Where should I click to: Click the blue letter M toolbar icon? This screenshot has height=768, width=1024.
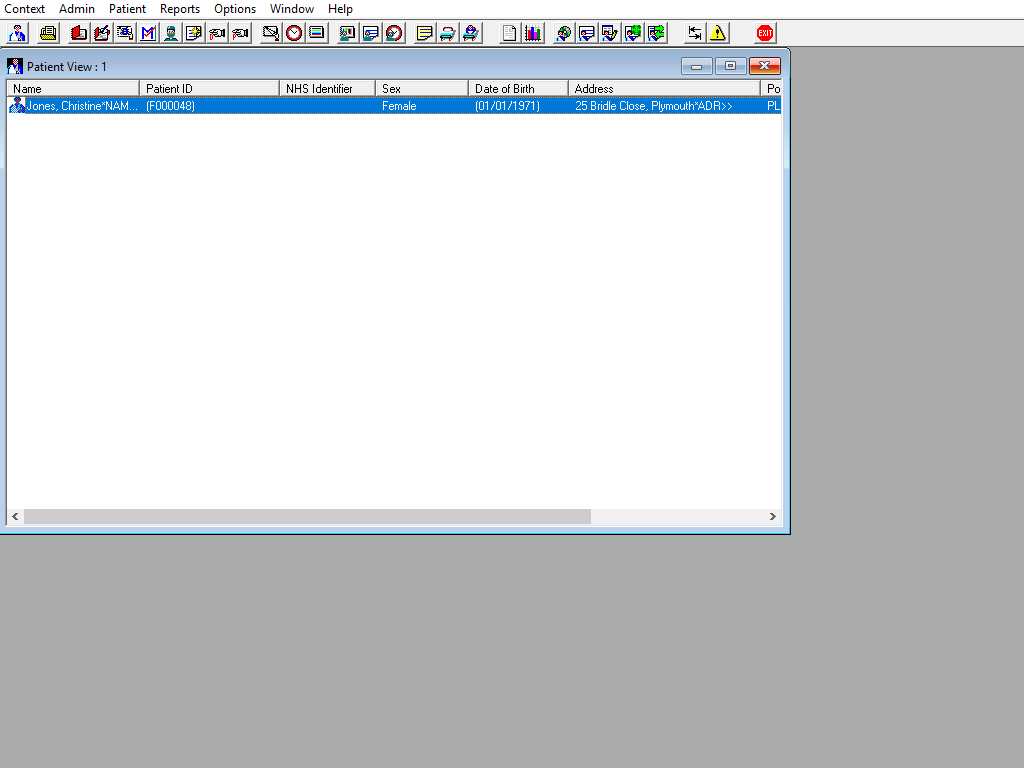pos(148,33)
